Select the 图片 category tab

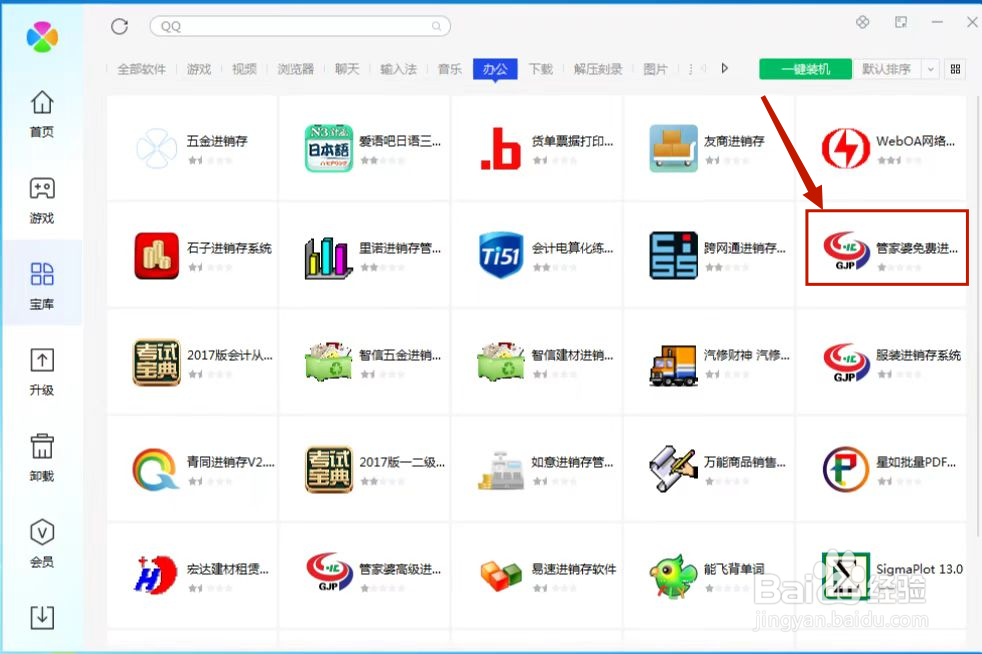click(655, 69)
